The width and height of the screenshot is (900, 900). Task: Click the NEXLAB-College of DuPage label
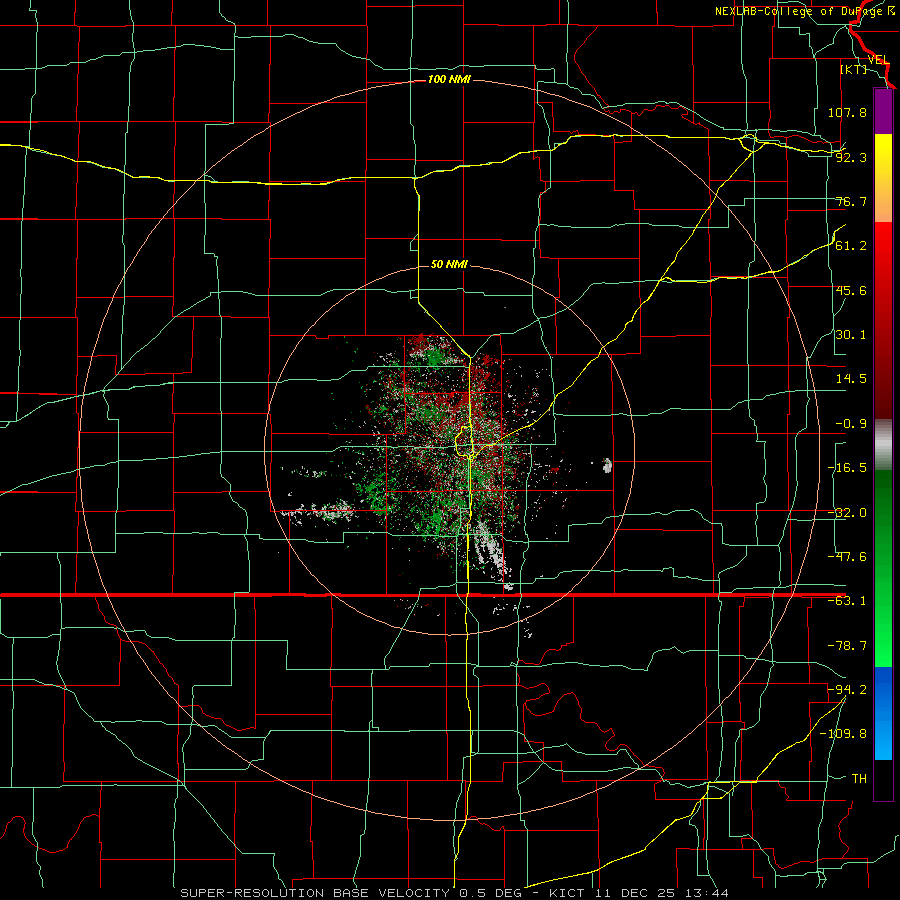tap(799, 11)
